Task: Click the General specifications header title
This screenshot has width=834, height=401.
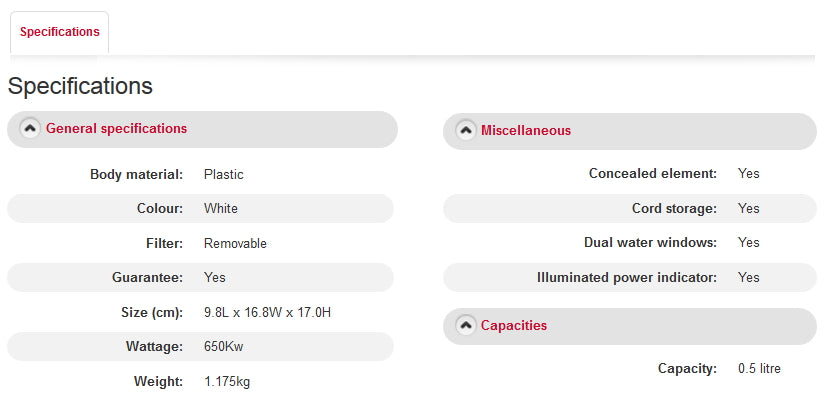Action: pyautogui.click(x=116, y=129)
